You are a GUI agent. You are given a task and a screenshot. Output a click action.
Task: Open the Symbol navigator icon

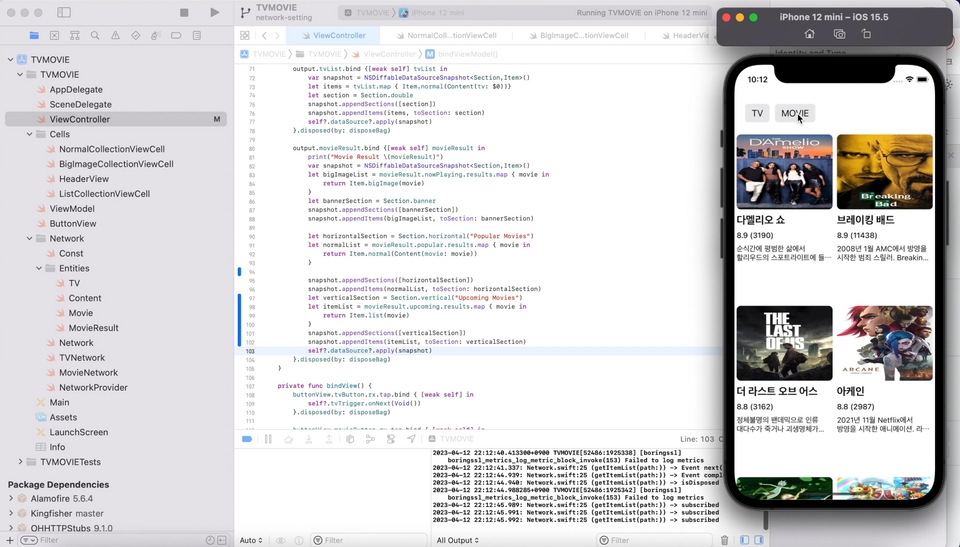click(75, 36)
